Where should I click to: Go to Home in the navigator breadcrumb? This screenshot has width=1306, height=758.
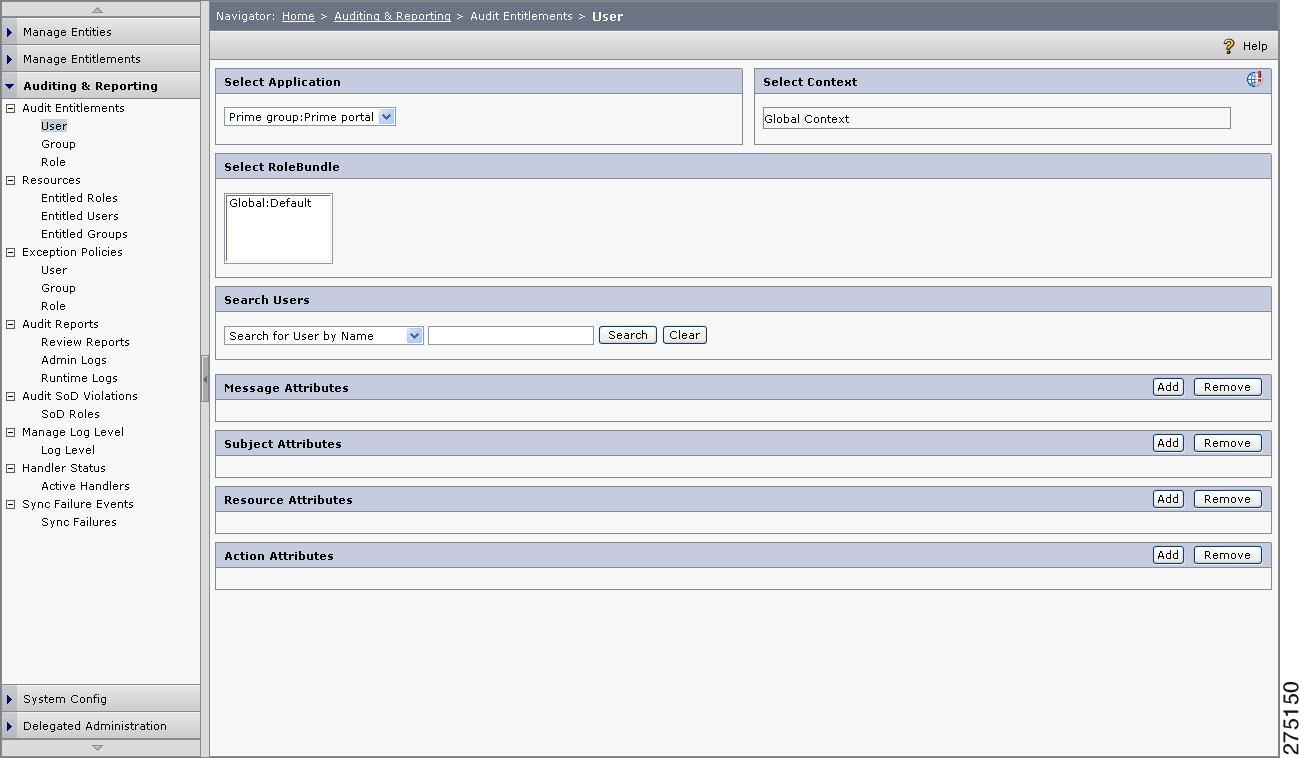click(298, 16)
